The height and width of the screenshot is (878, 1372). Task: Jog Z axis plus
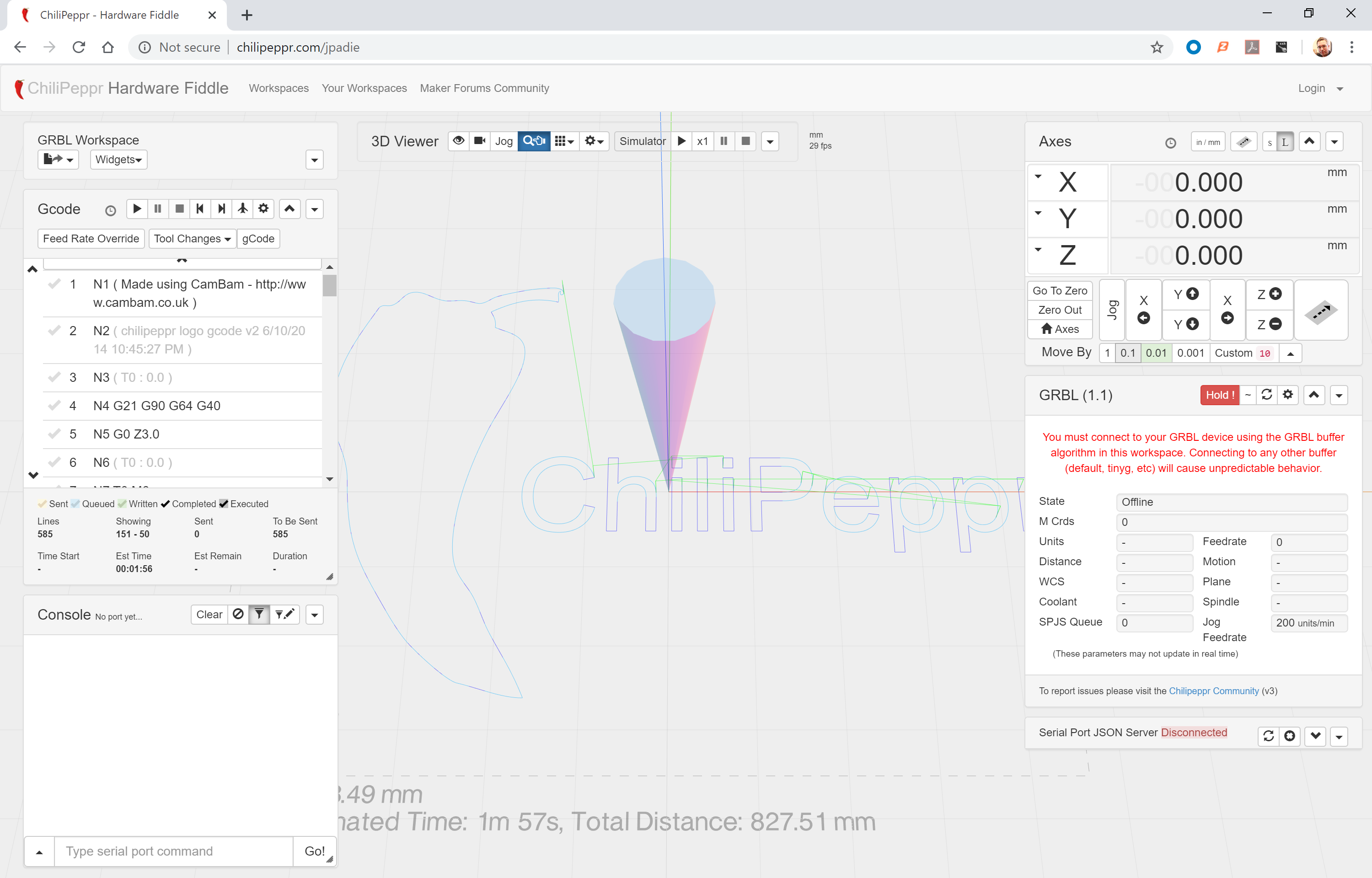pyautogui.click(x=1270, y=294)
